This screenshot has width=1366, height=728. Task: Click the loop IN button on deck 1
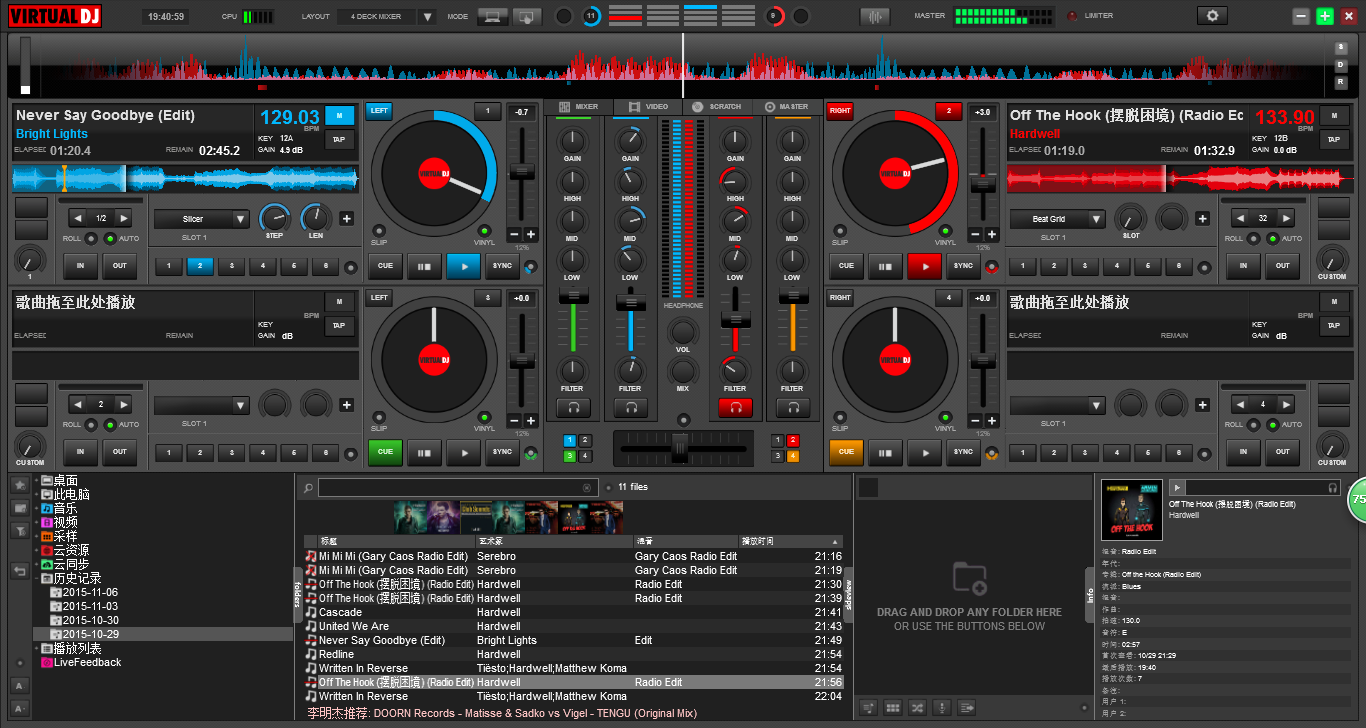tap(80, 266)
